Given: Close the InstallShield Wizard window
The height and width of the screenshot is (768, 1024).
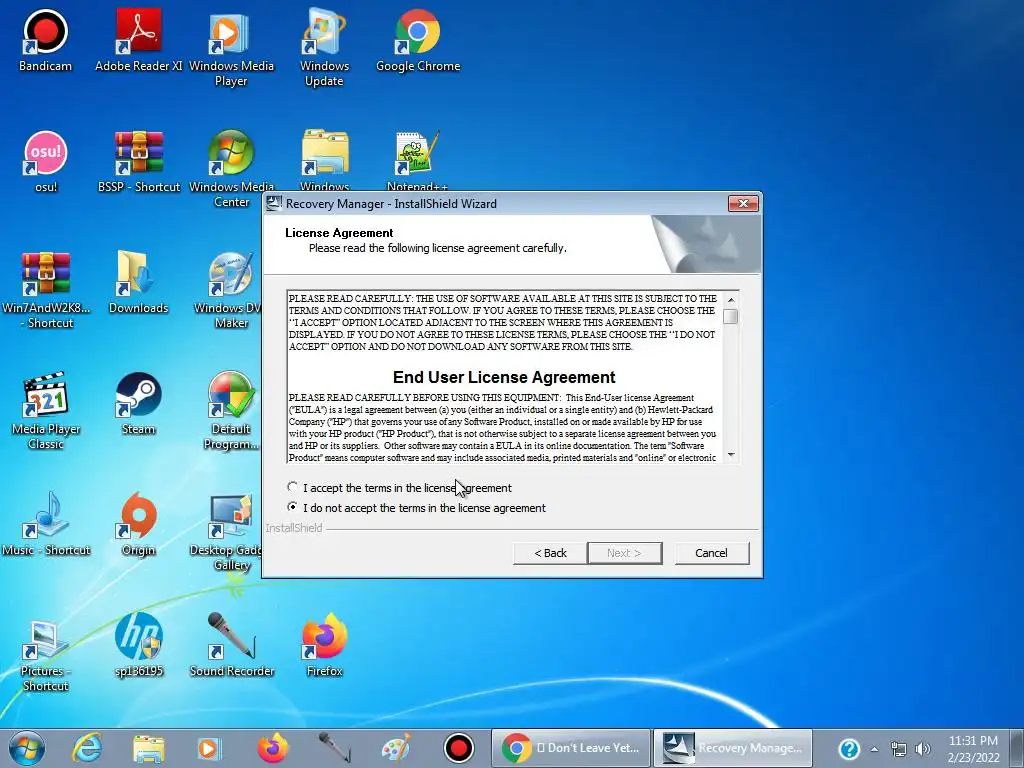Looking at the screenshot, I should 743,204.
